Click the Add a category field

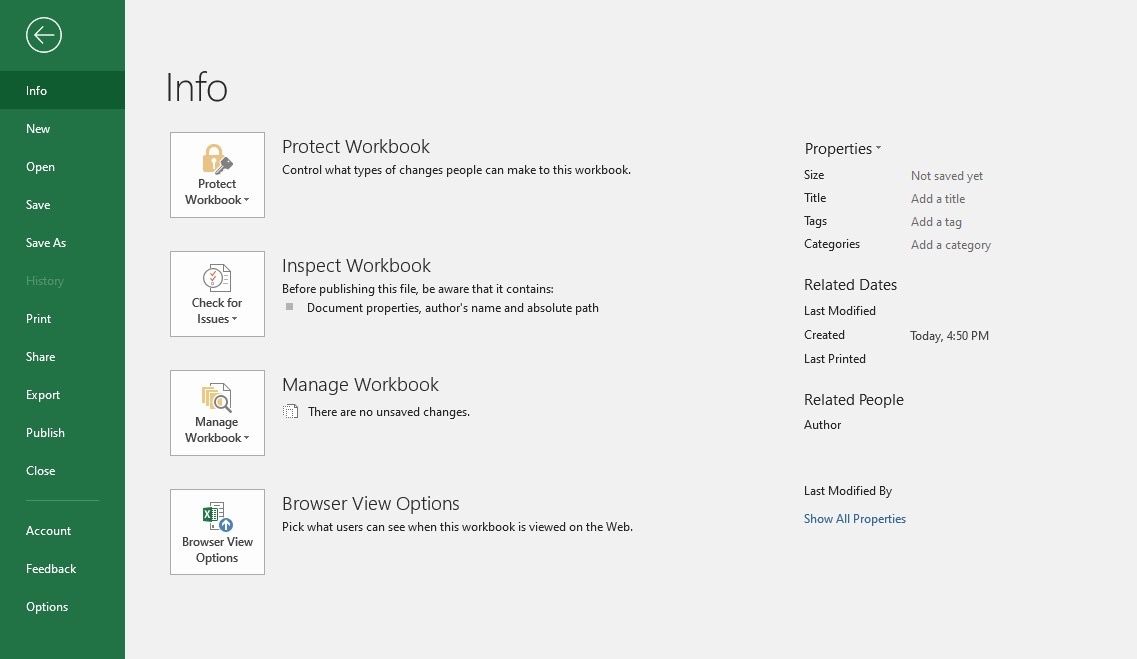tap(951, 245)
